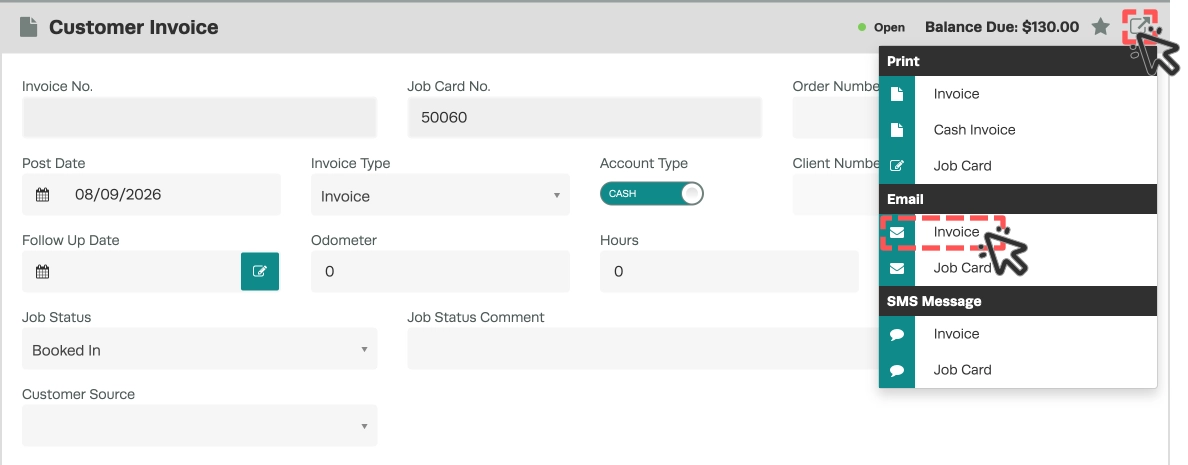This screenshot has width=1188, height=465.
Task: Choose Job Card under Email section
Action: pos(962,268)
